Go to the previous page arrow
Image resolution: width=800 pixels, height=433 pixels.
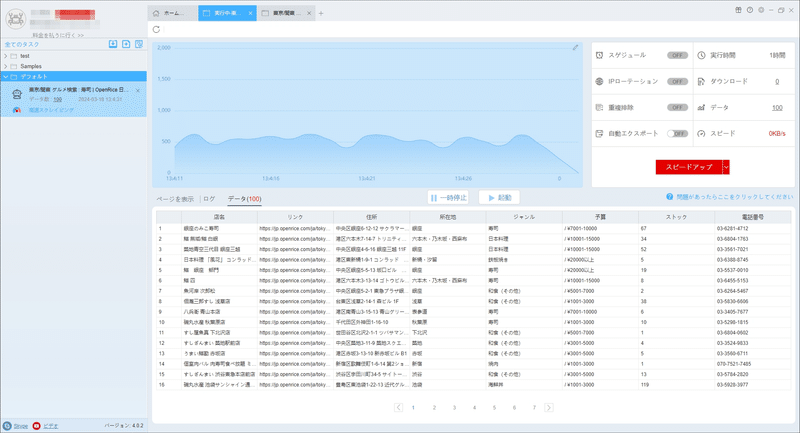point(398,407)
